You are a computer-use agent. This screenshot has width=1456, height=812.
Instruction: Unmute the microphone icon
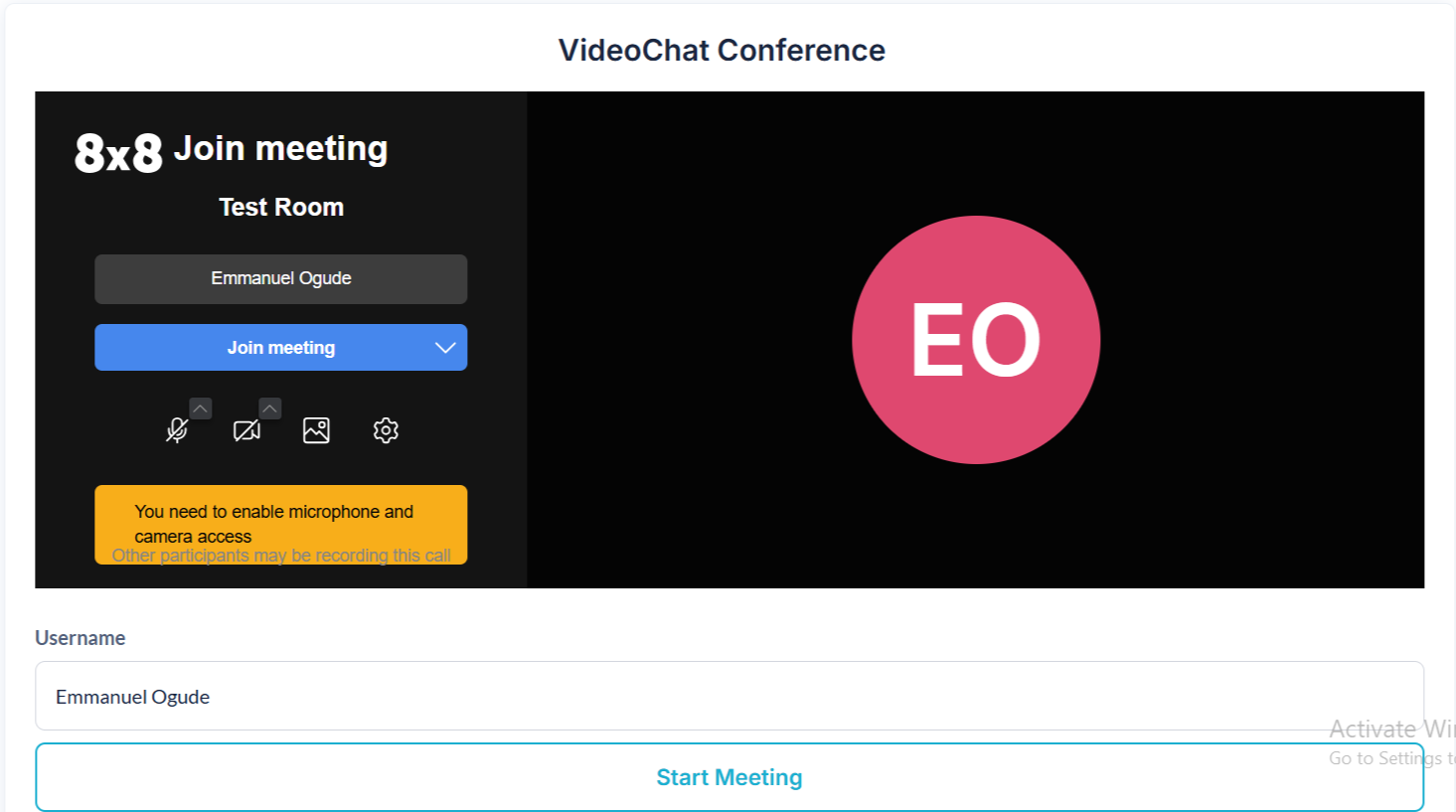pyautogui.click(x=177, y=430)
